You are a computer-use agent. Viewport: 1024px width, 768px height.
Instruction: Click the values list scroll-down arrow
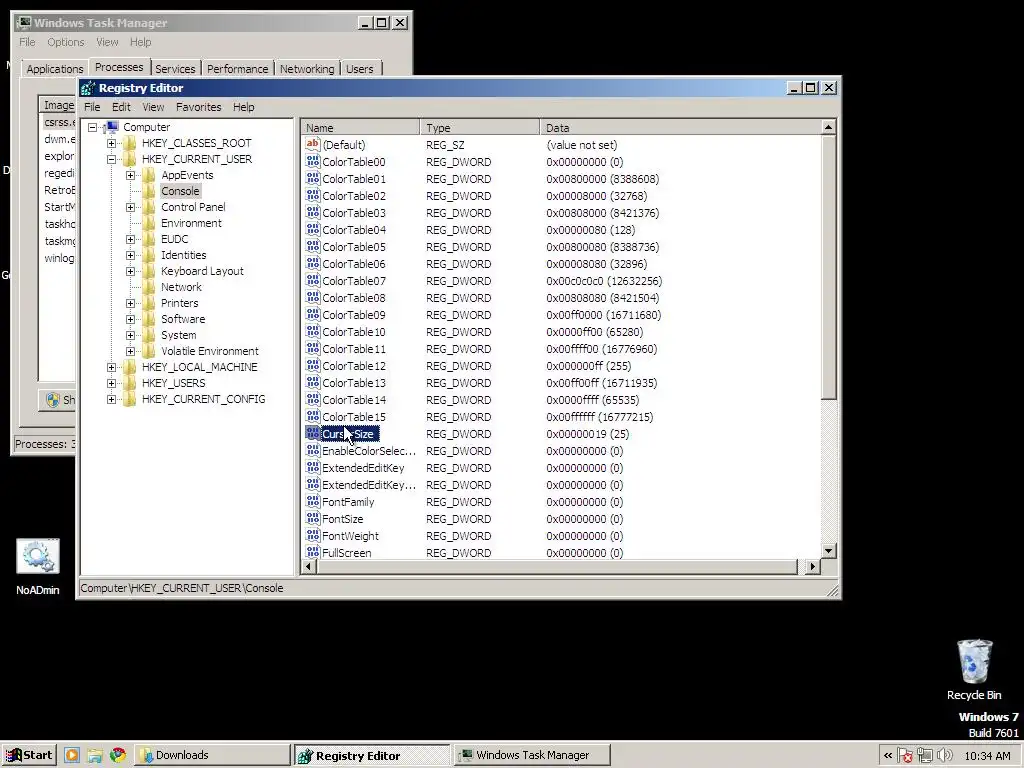(828, 551)
